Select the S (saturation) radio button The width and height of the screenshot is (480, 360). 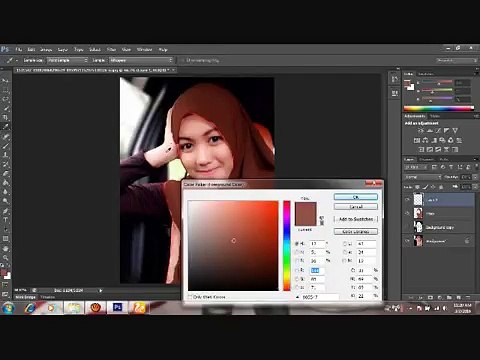click(297, 252)
